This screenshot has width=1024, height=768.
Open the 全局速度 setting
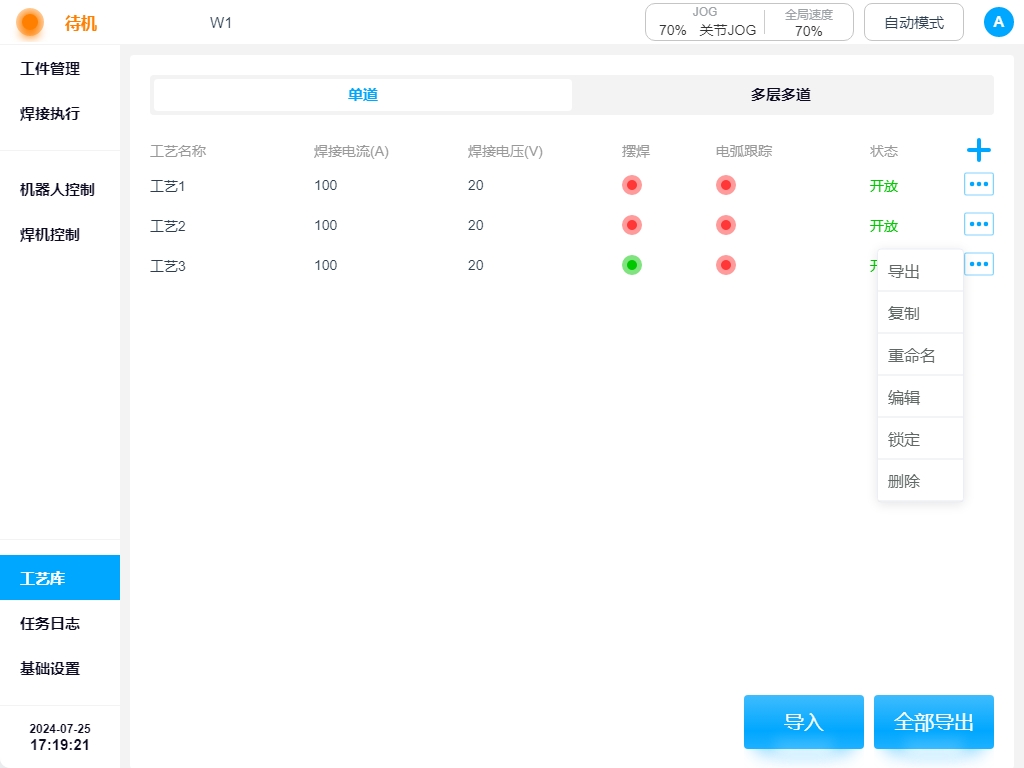[x=808, y=22]
